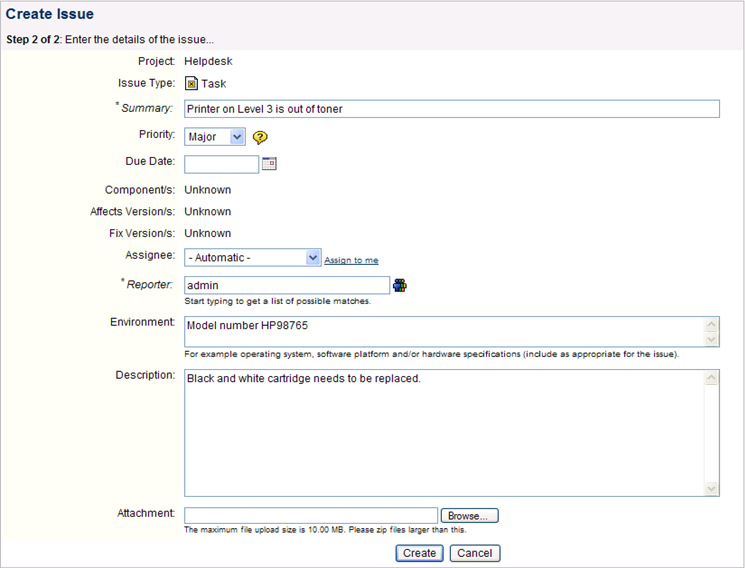Click the Reporter field containing admin
745x568 pixels.
pyautogui.click(x=287, y=285)
